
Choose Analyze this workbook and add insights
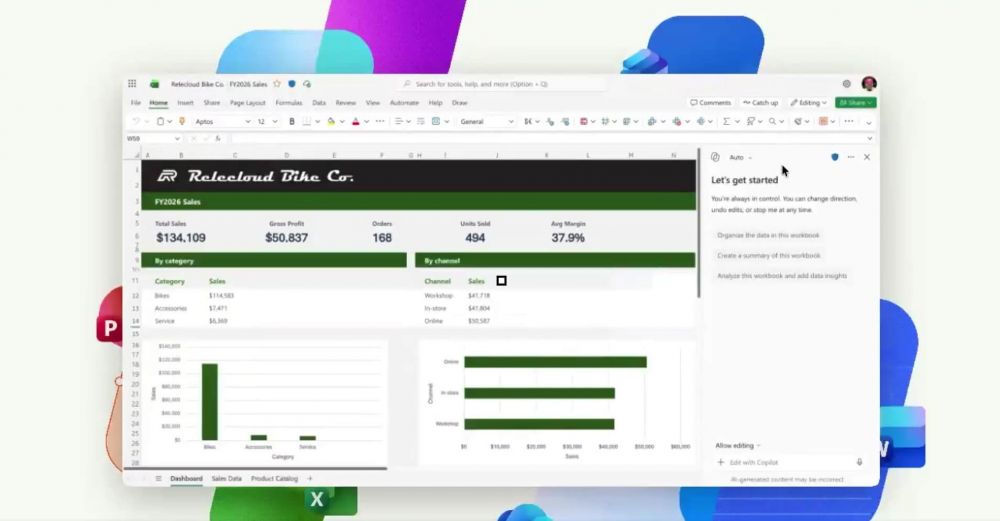pyautogui.click(x=782, y=276)
